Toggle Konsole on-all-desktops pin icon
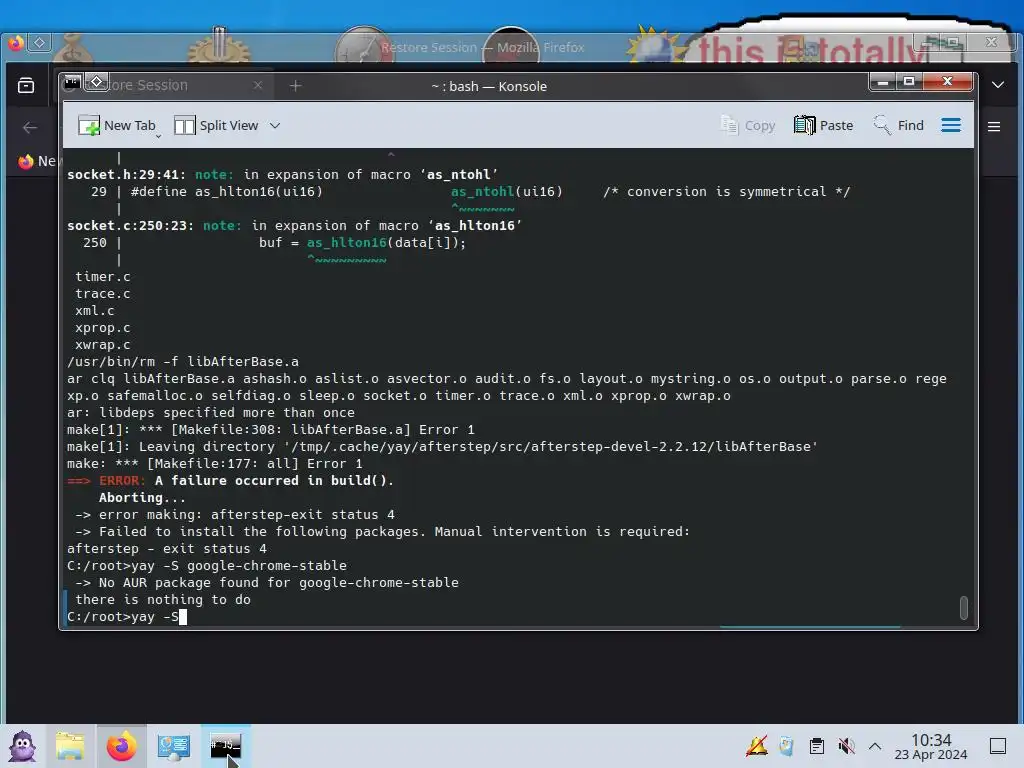This screenshot has height=768, width=1024. coord(97,82)
